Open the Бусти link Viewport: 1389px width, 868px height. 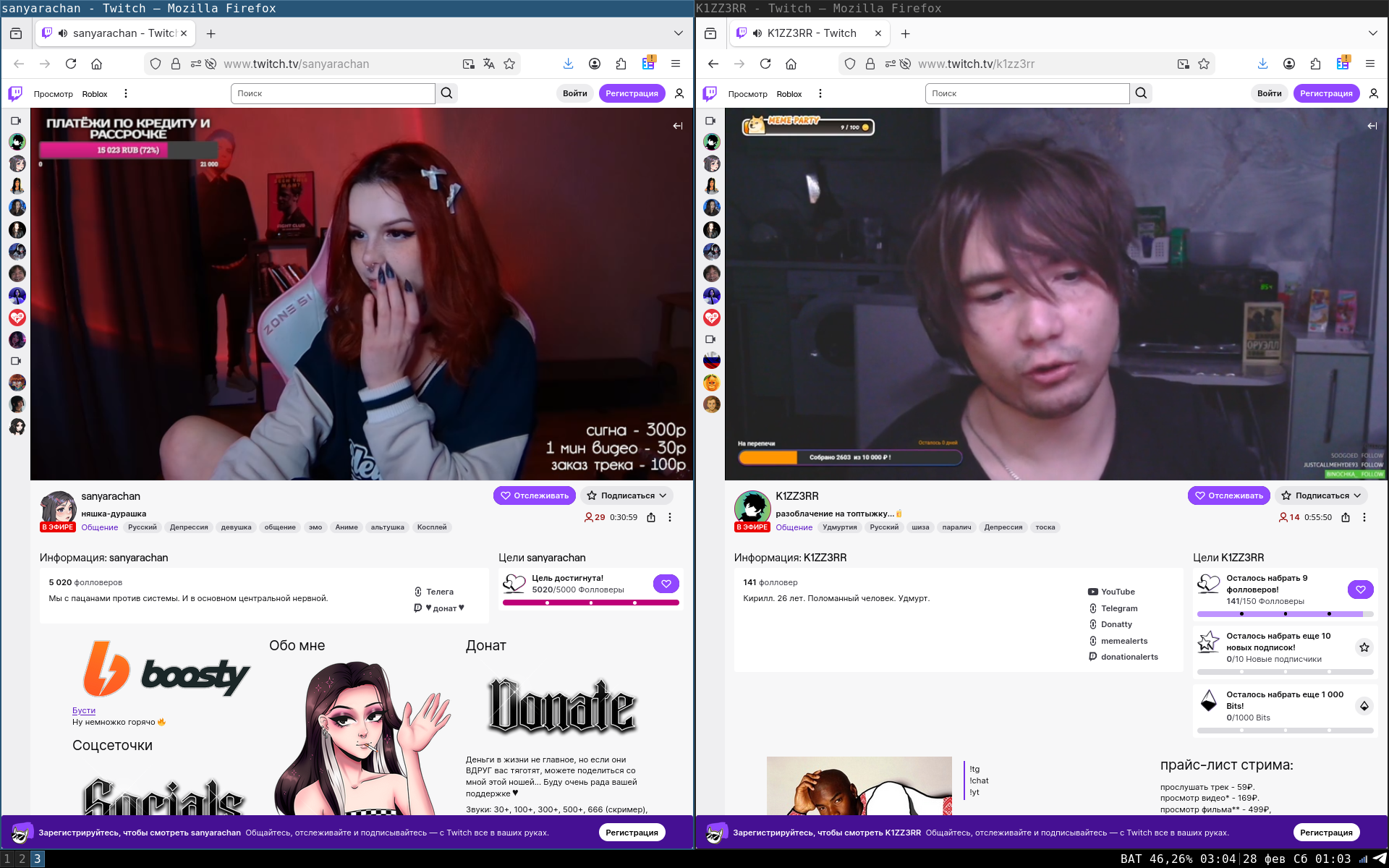click(84, 710)
